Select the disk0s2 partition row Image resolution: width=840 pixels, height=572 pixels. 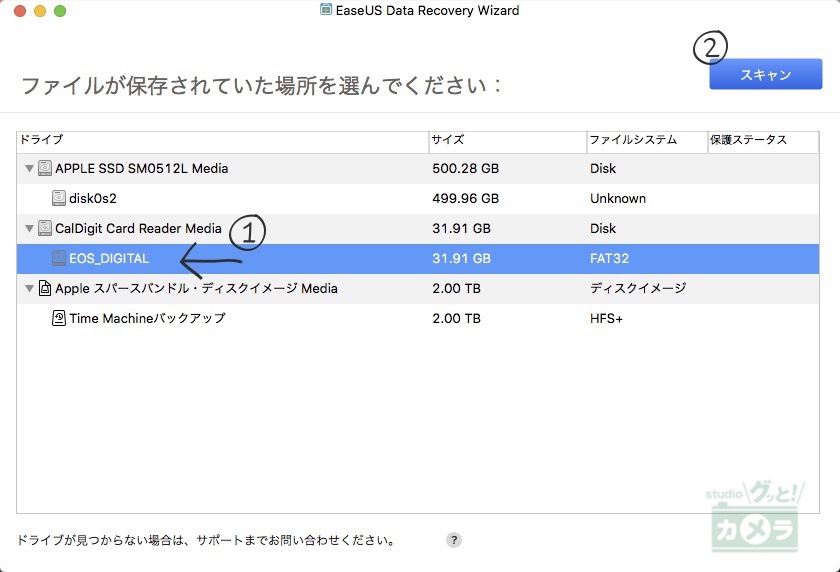pos(418,199)
